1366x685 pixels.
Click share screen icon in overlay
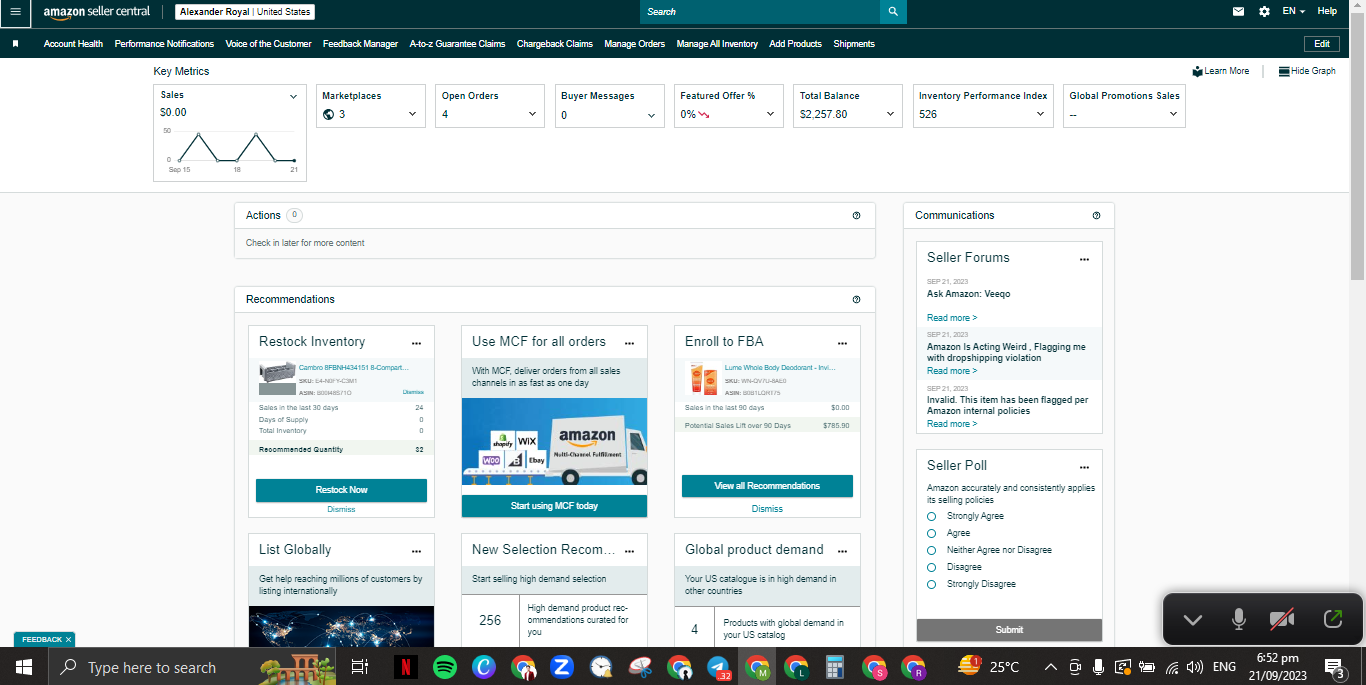click(1332, 620)
